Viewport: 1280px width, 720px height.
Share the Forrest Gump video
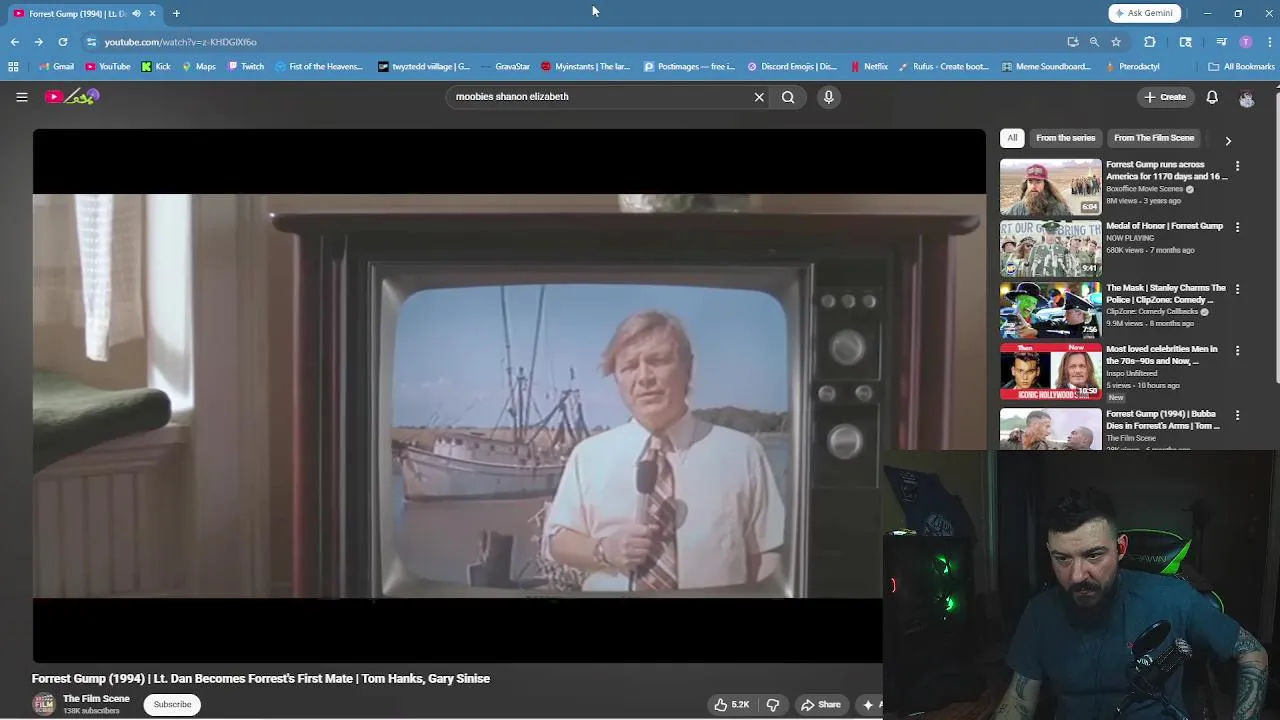[x=821, y=705]
